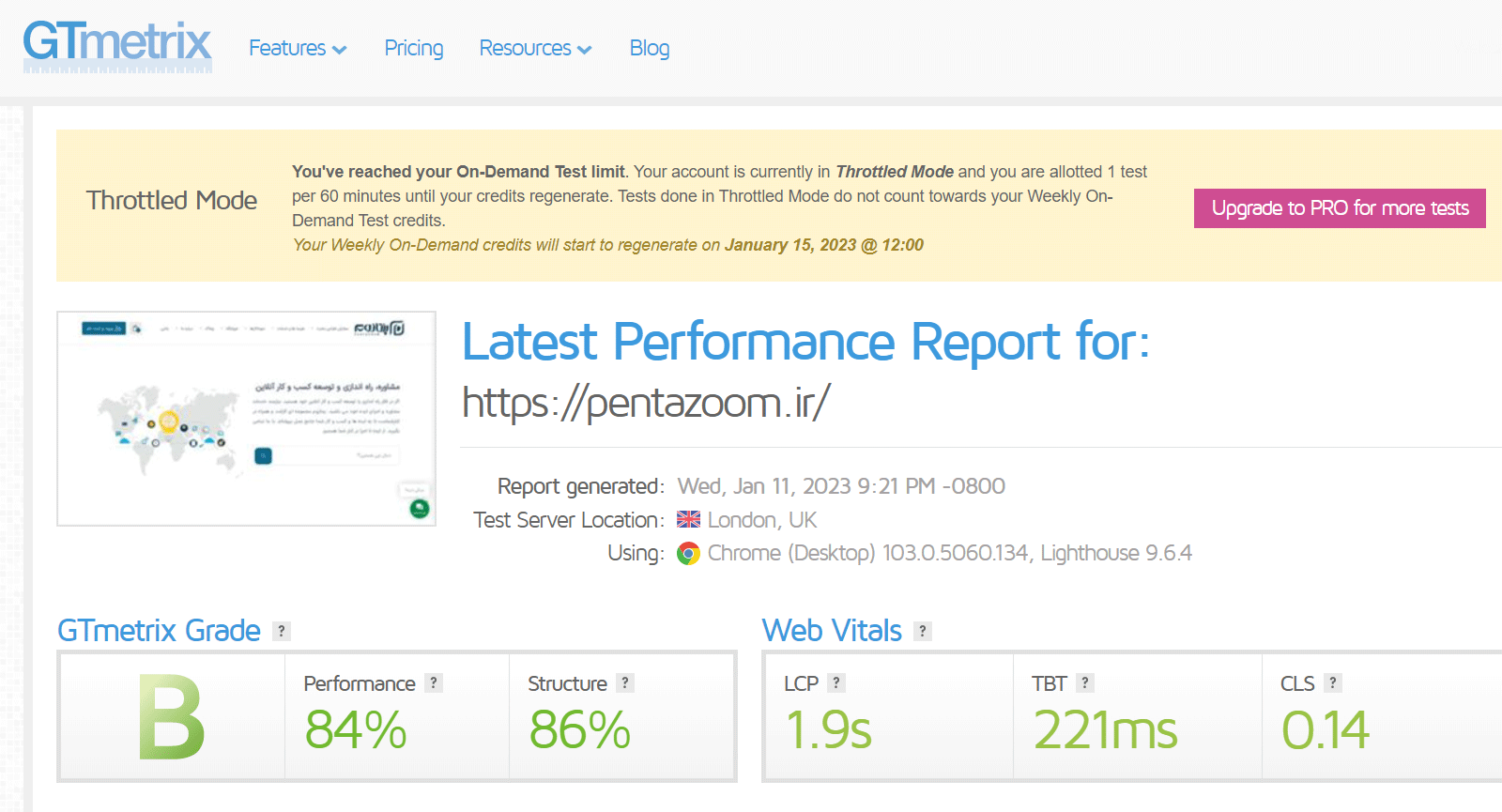Click the help icon beside GTmetrix Grade
The image size is (1502, 812).
[x=281, y=631]
